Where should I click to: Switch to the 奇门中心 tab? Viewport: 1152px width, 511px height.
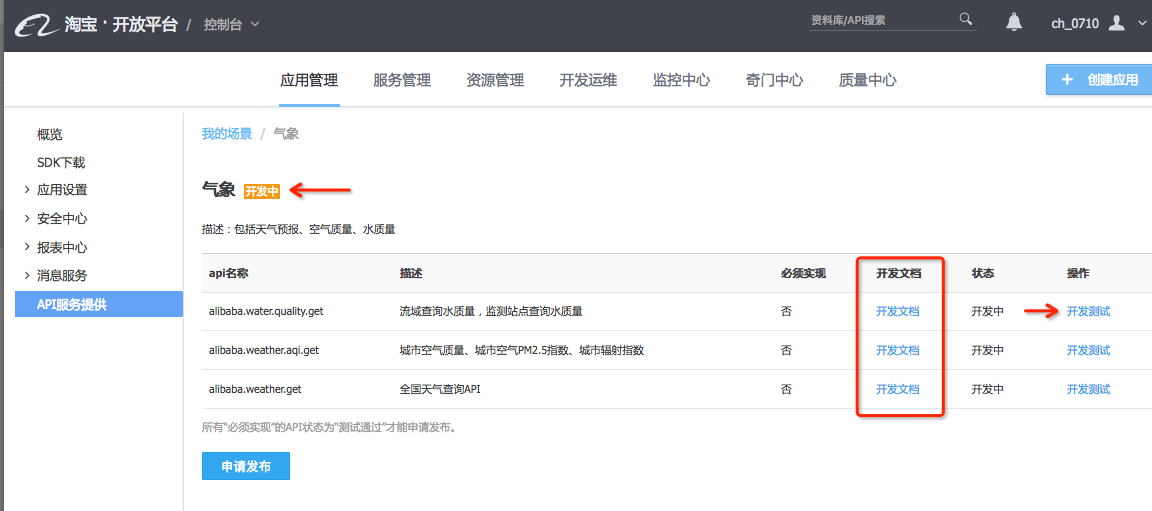point(774,80)
